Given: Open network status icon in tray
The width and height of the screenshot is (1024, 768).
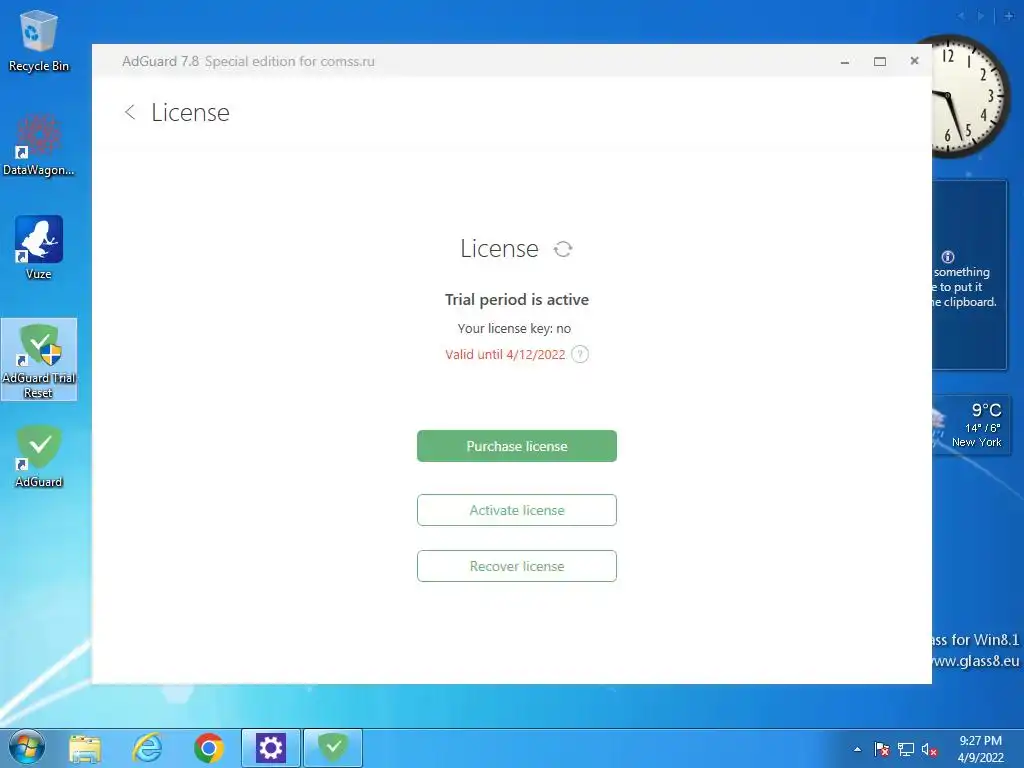Looking at the screenshot, I should tap(906, 749).
